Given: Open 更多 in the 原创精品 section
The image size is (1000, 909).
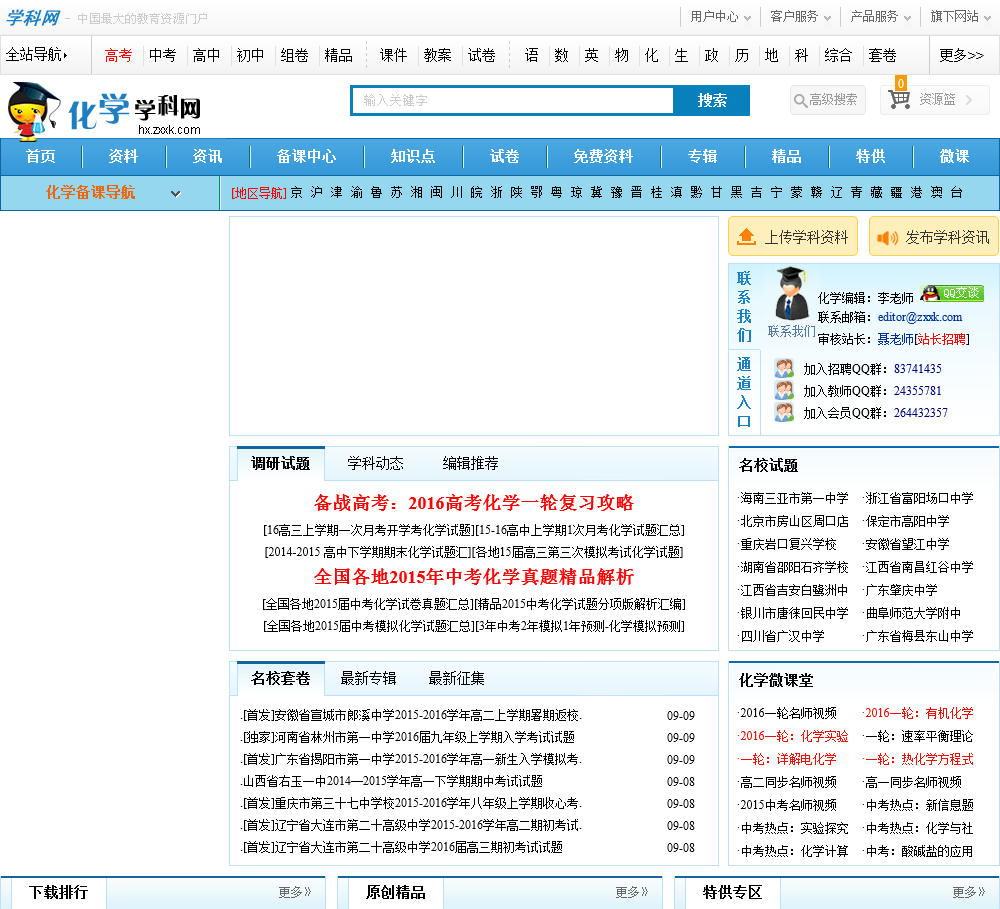Looking at the screenshot, I should [631, 892].
